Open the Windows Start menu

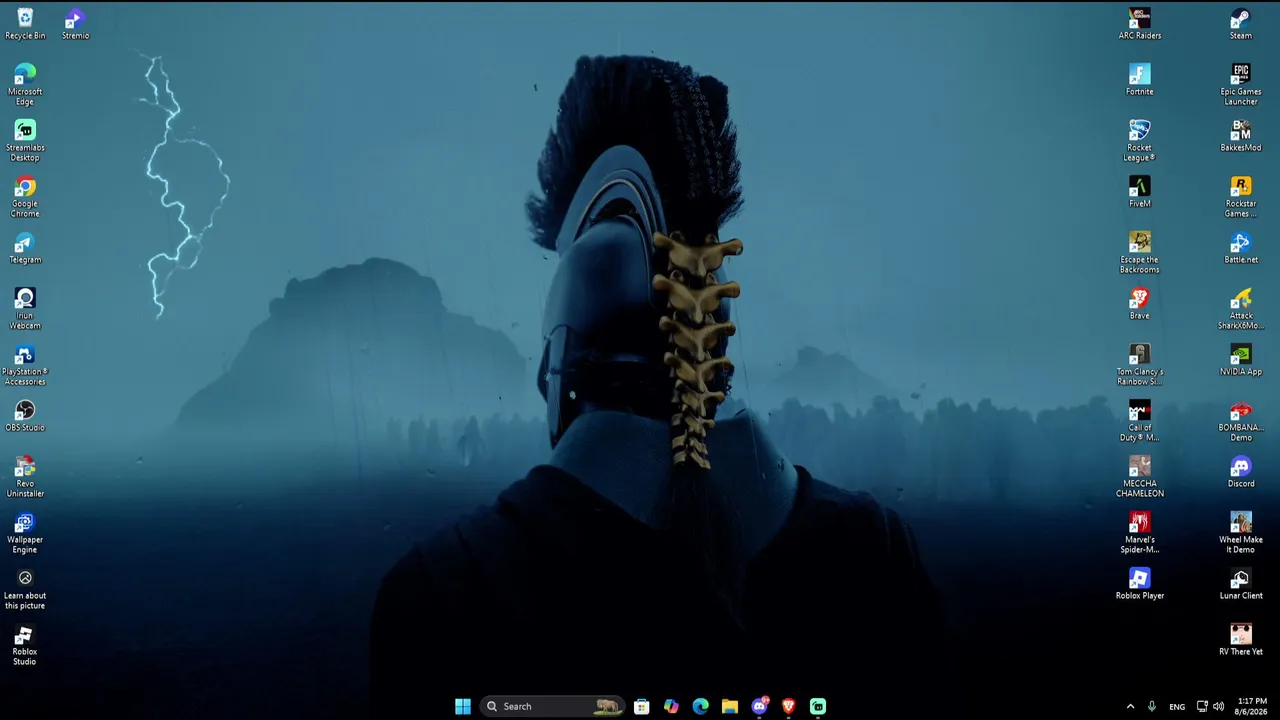(x=462, y=706)
